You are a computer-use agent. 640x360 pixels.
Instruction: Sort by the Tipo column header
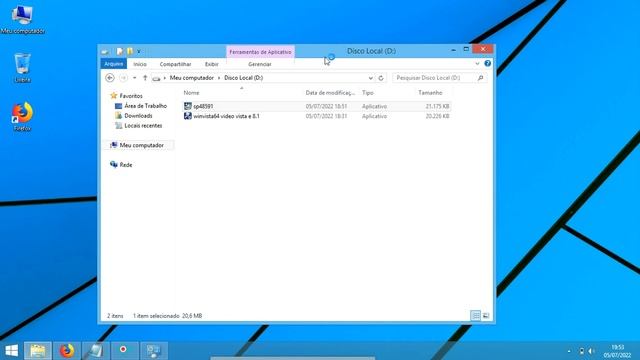(x=367, y=93)
